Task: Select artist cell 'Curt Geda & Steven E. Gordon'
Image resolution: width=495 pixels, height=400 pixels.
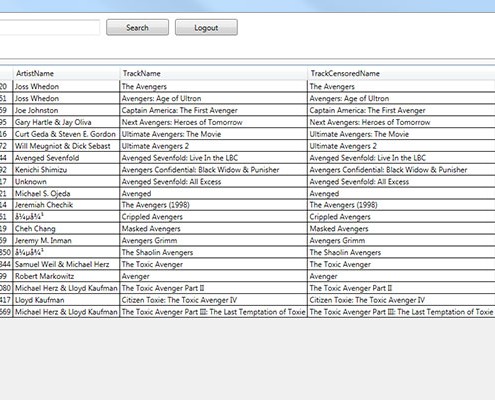Action: point(66,134)
